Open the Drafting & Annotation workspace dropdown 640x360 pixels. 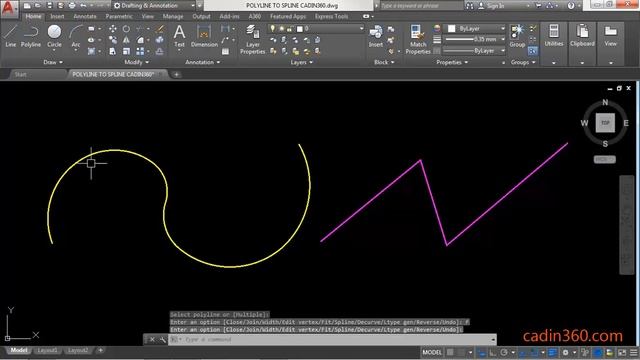tap(154, 6)
